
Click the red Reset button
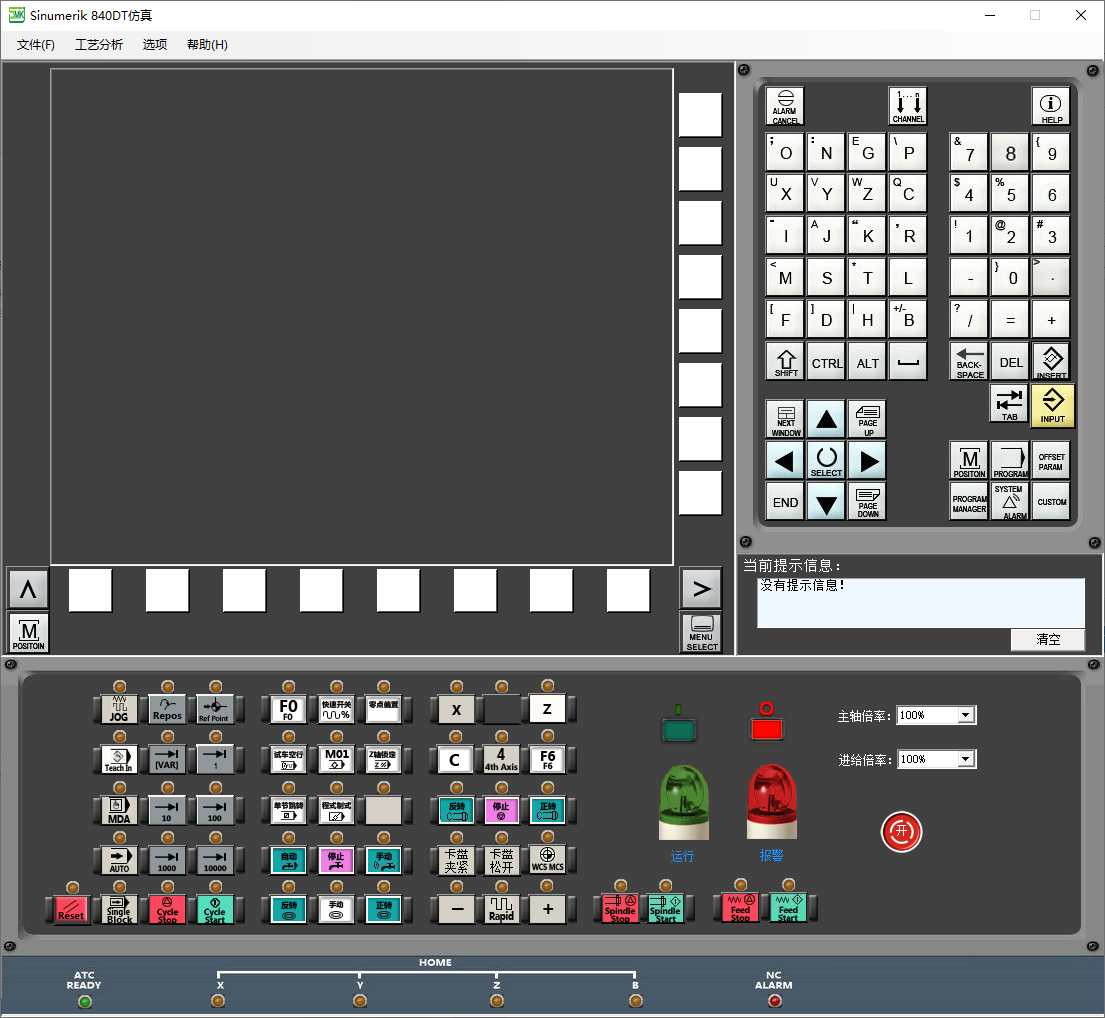70,910
